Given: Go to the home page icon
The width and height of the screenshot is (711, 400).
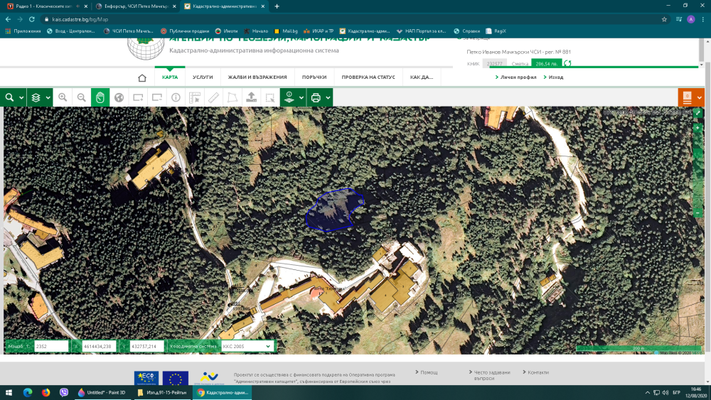Looking at the screenshot, I should pyautogui.click(x=142, y=77).
